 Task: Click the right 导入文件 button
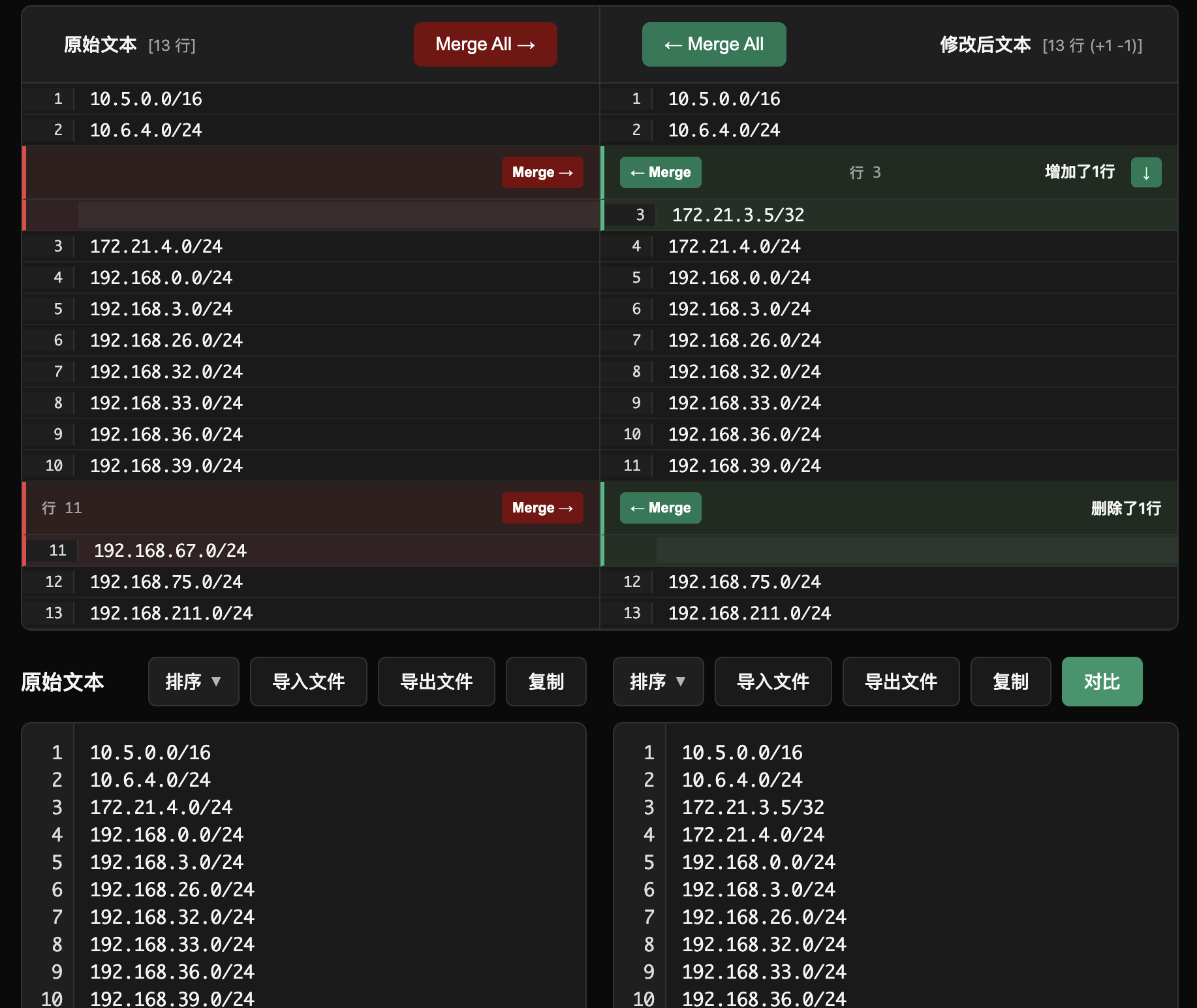(x=773, y=682)
